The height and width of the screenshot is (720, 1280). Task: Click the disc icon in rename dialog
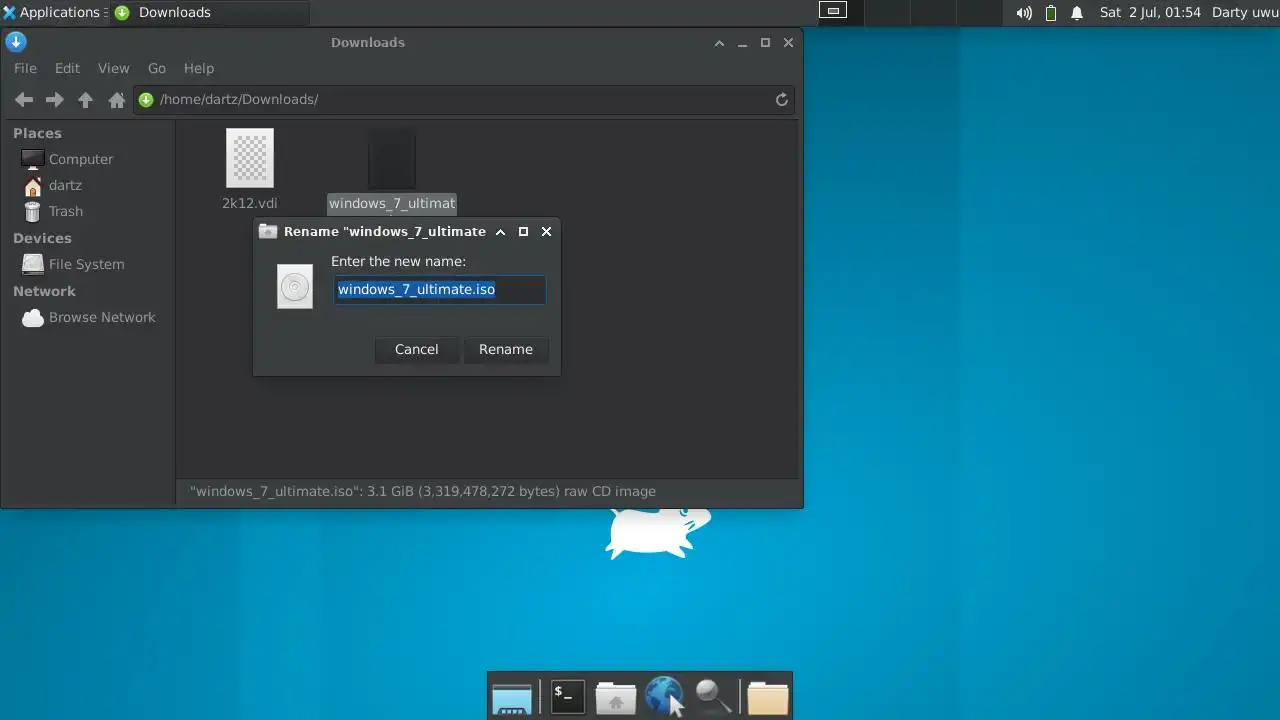point(295,287)
